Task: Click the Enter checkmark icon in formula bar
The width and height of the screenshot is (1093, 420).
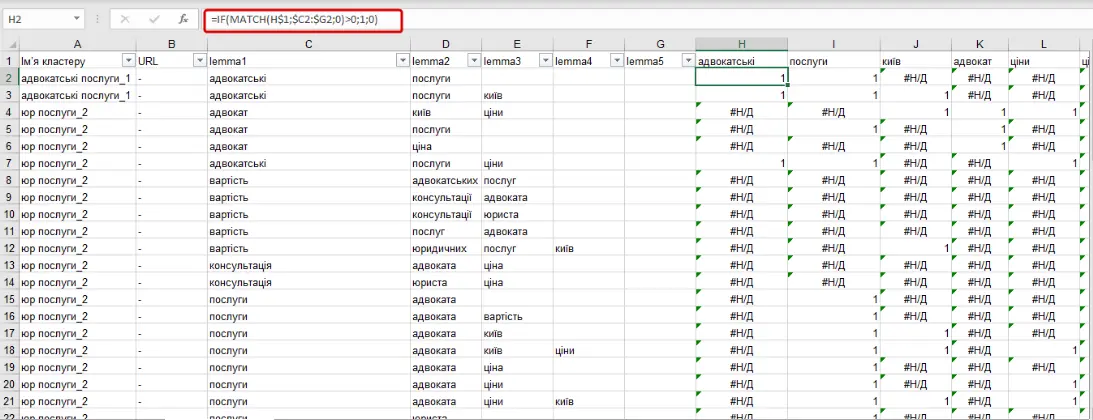Action: pyautogui.click(x=154, y=20)
